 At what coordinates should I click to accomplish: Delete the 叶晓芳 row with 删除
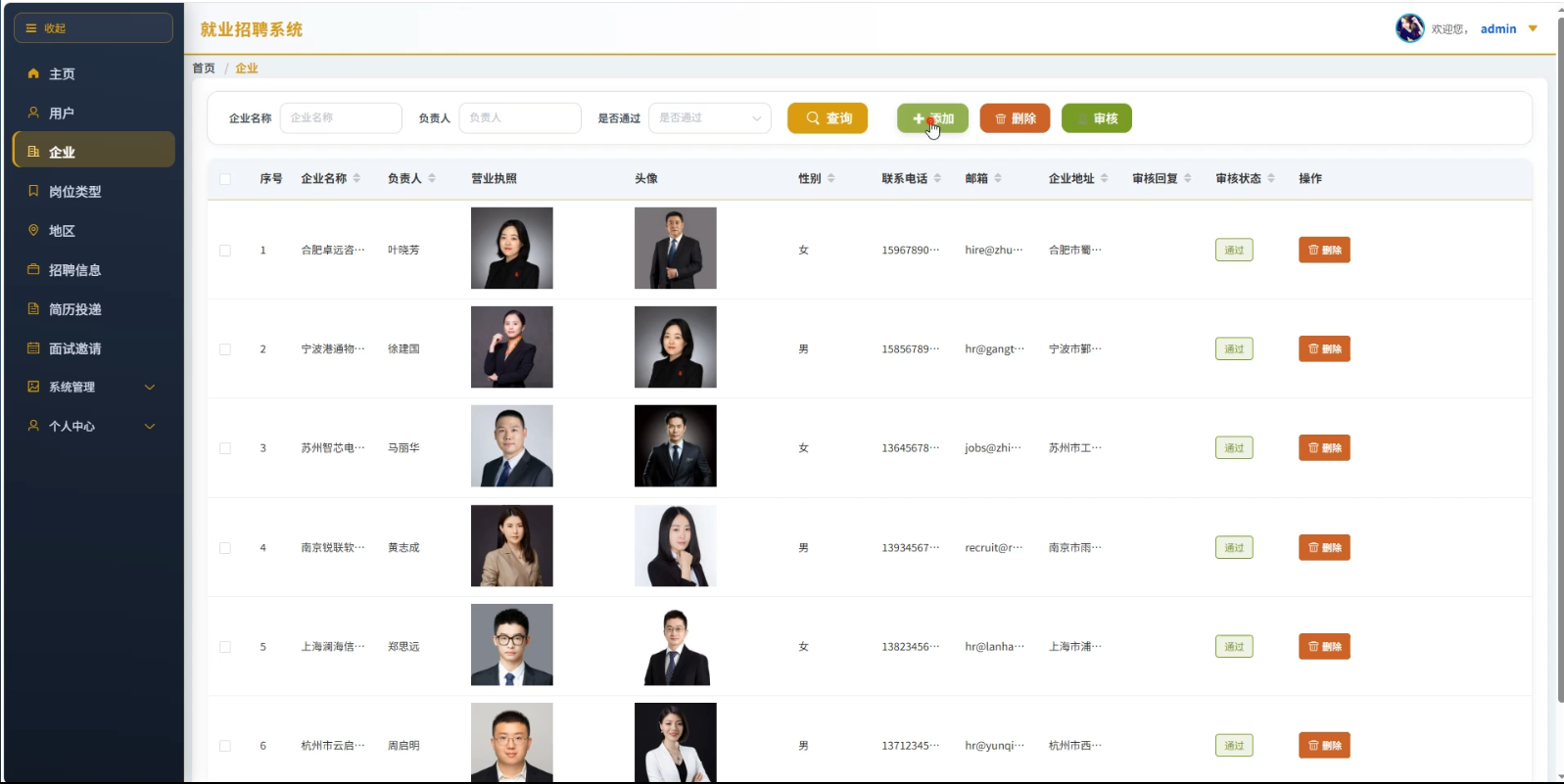[x=1324, y=250]
